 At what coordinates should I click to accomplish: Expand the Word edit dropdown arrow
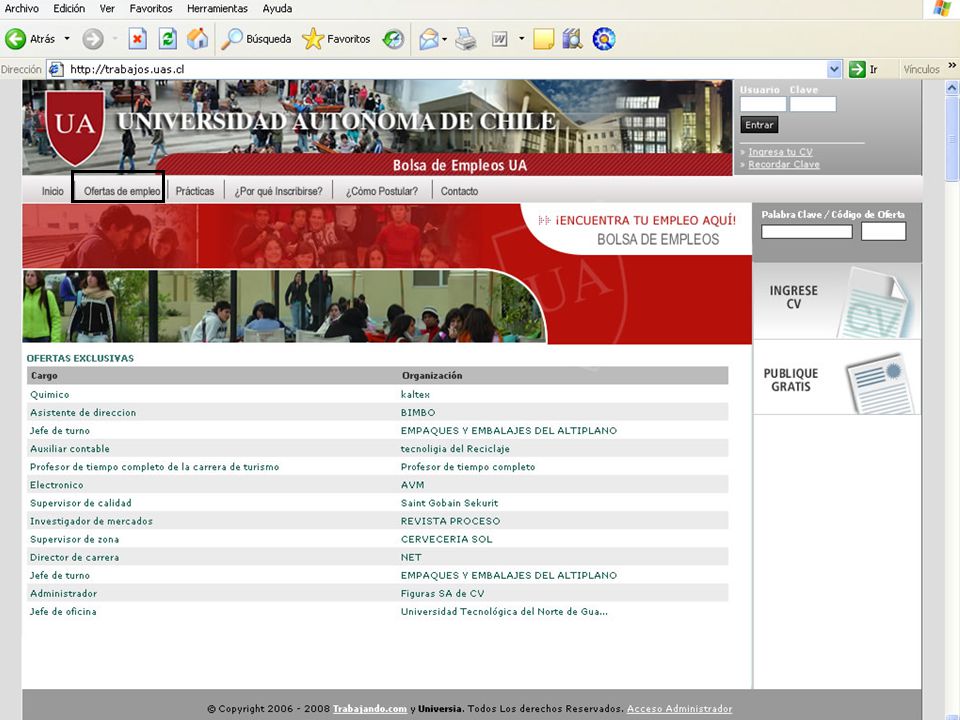[521, 39]
